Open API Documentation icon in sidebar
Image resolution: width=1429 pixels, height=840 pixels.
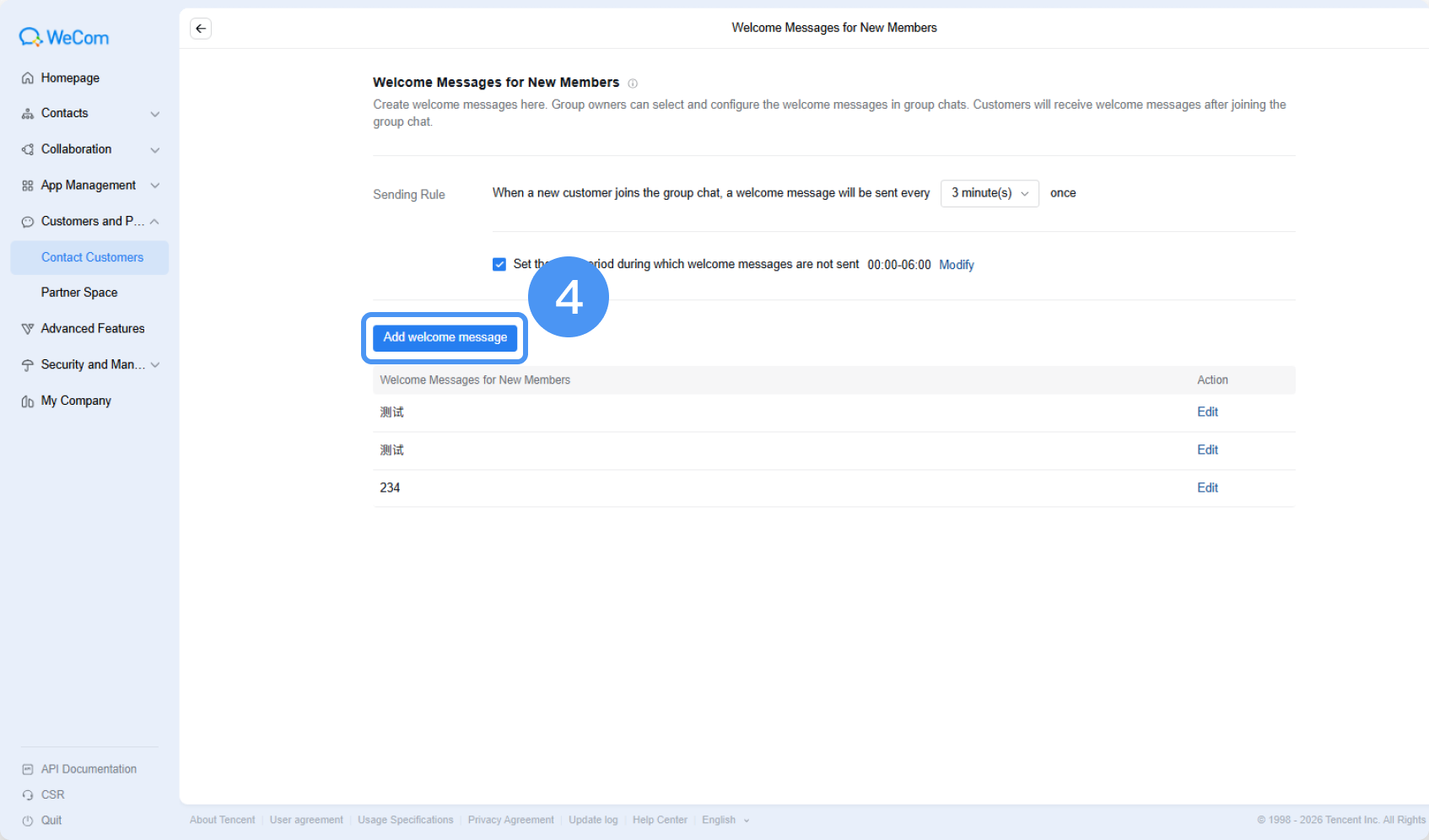point(28,769)
